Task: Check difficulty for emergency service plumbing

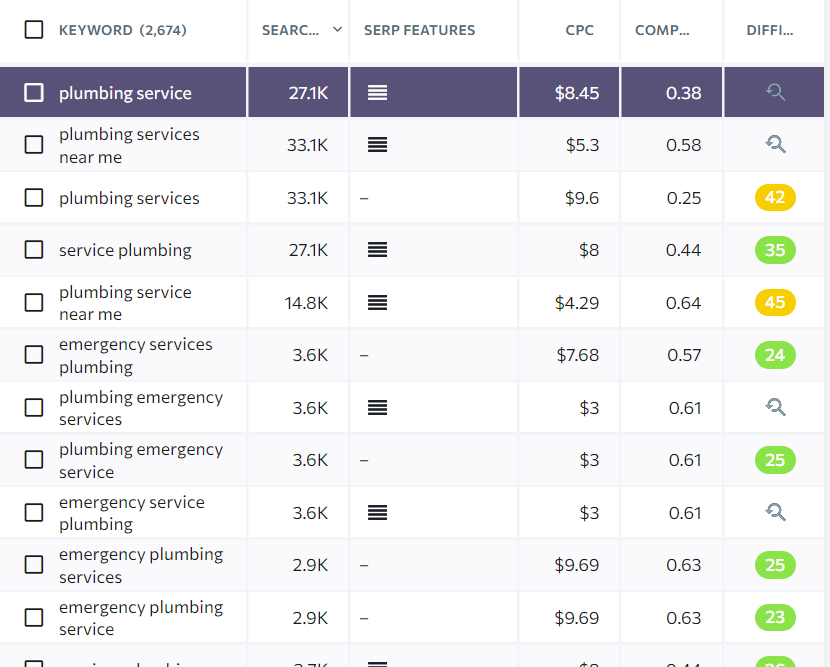Action: (x=775, y=513)
